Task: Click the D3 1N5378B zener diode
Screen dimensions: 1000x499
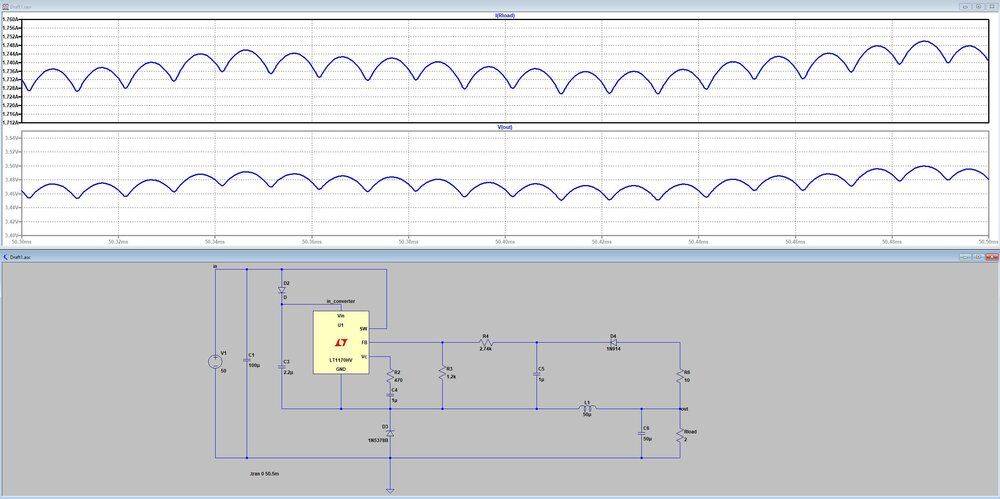Action: click(x=390, y=433)
